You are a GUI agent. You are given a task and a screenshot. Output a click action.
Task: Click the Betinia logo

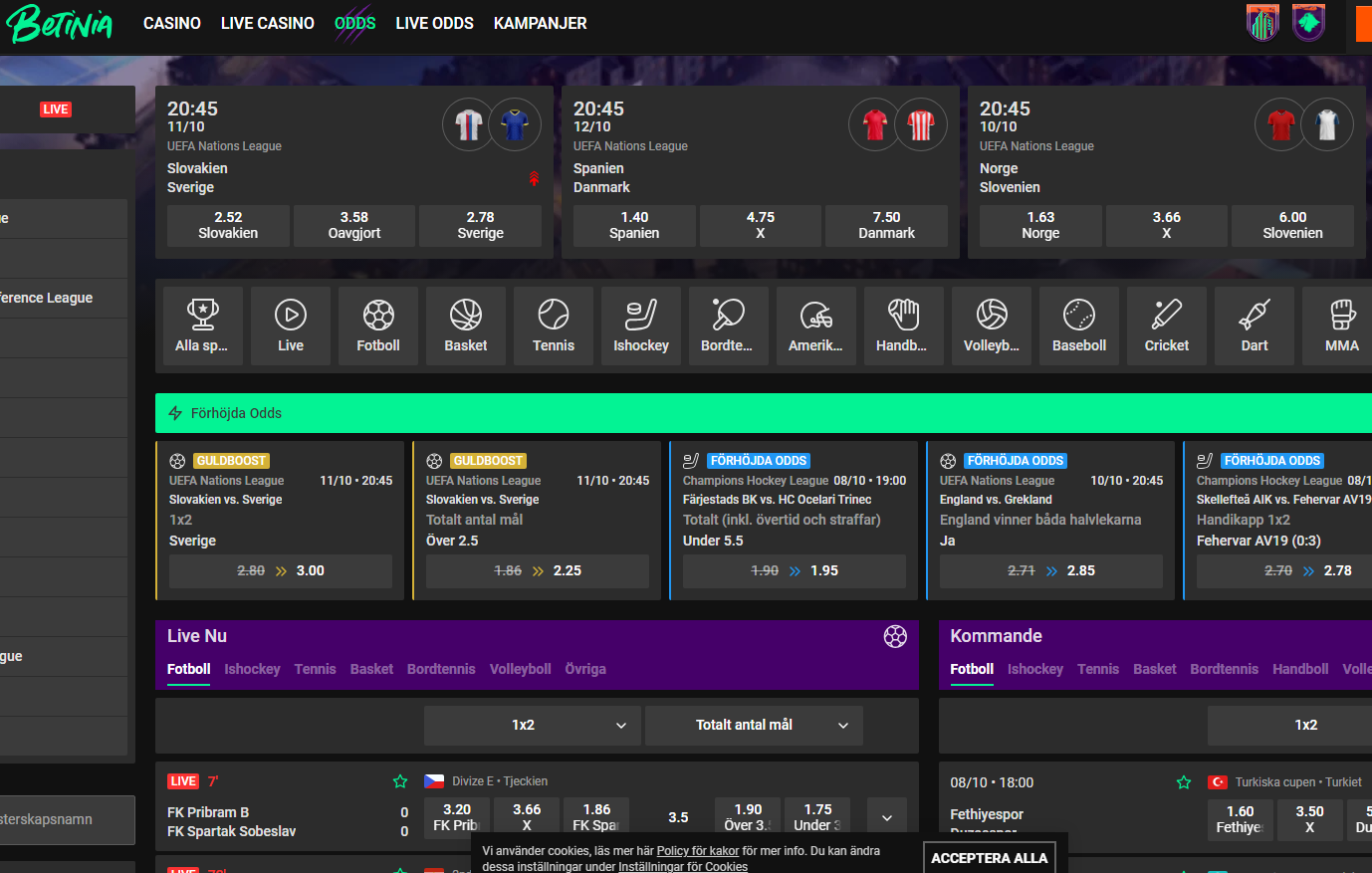(x=61, y=24)
